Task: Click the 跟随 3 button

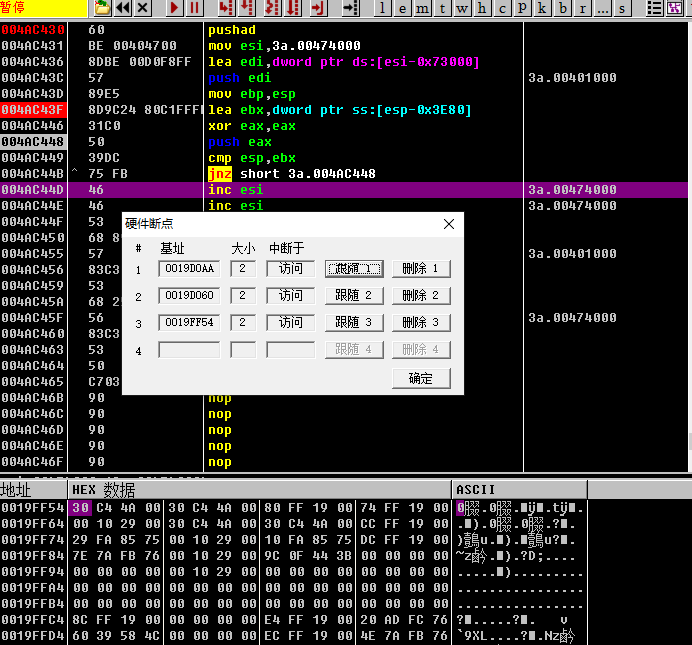Action: (354, 322)
